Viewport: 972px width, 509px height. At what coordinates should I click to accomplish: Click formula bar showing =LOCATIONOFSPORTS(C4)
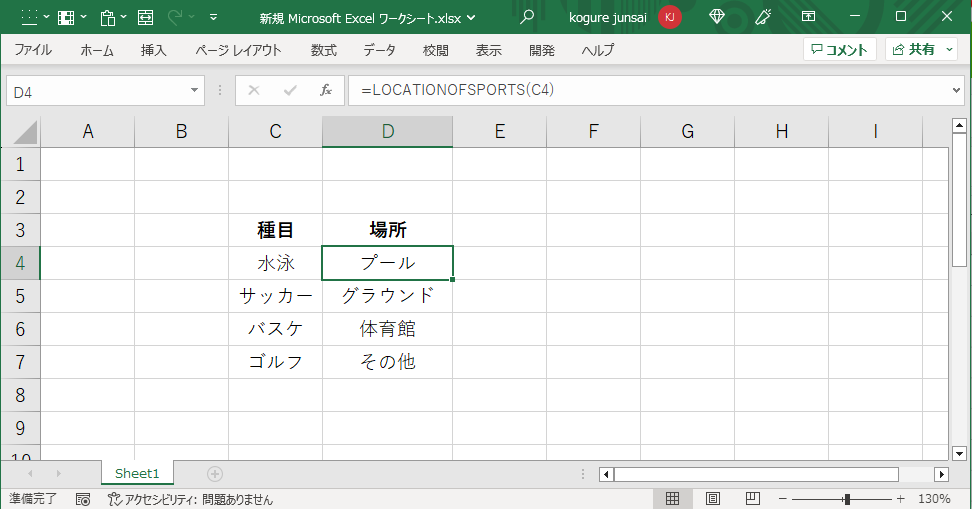[648, 91]
